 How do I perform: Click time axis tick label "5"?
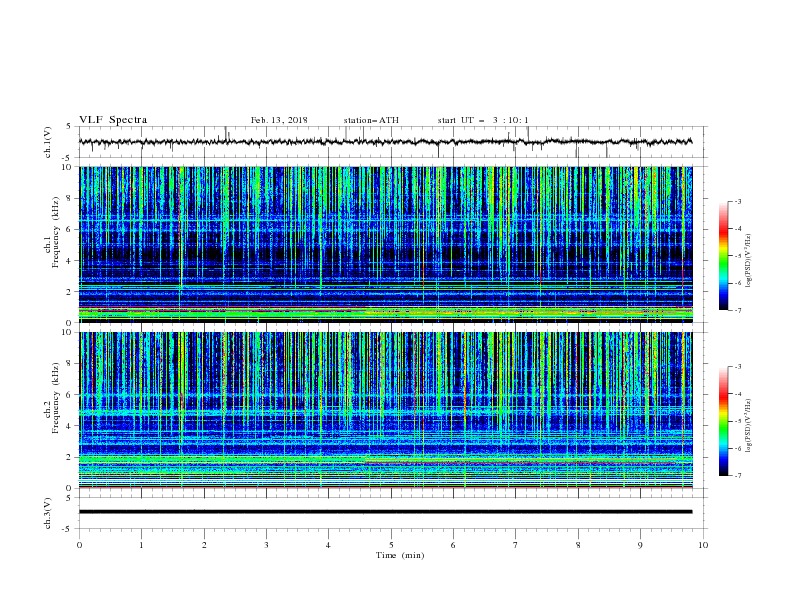click(391, 545)
